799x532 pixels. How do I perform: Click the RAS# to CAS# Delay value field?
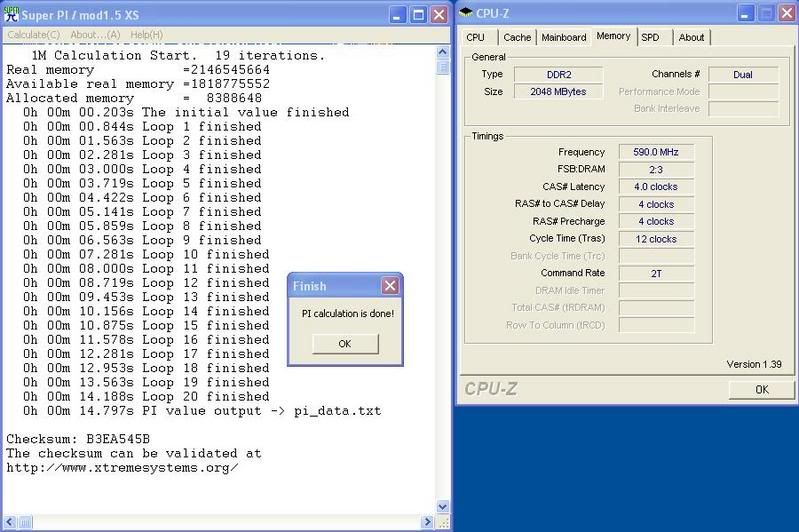[656, 204]
